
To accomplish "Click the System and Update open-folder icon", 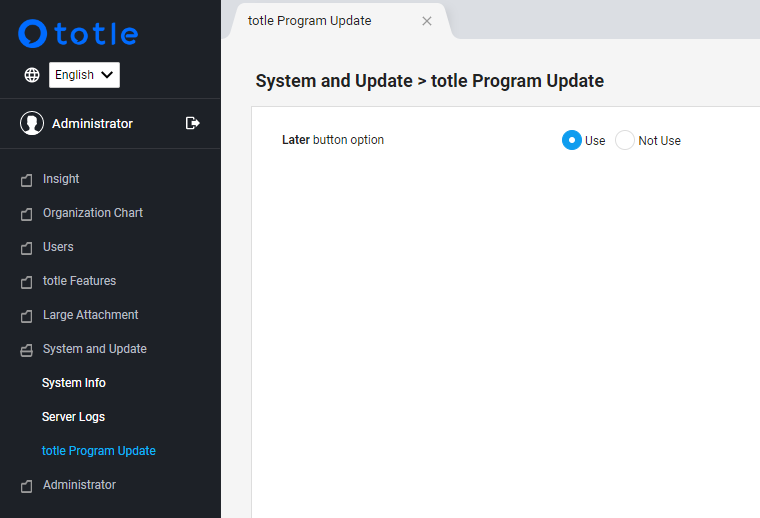I will point(27,350).
